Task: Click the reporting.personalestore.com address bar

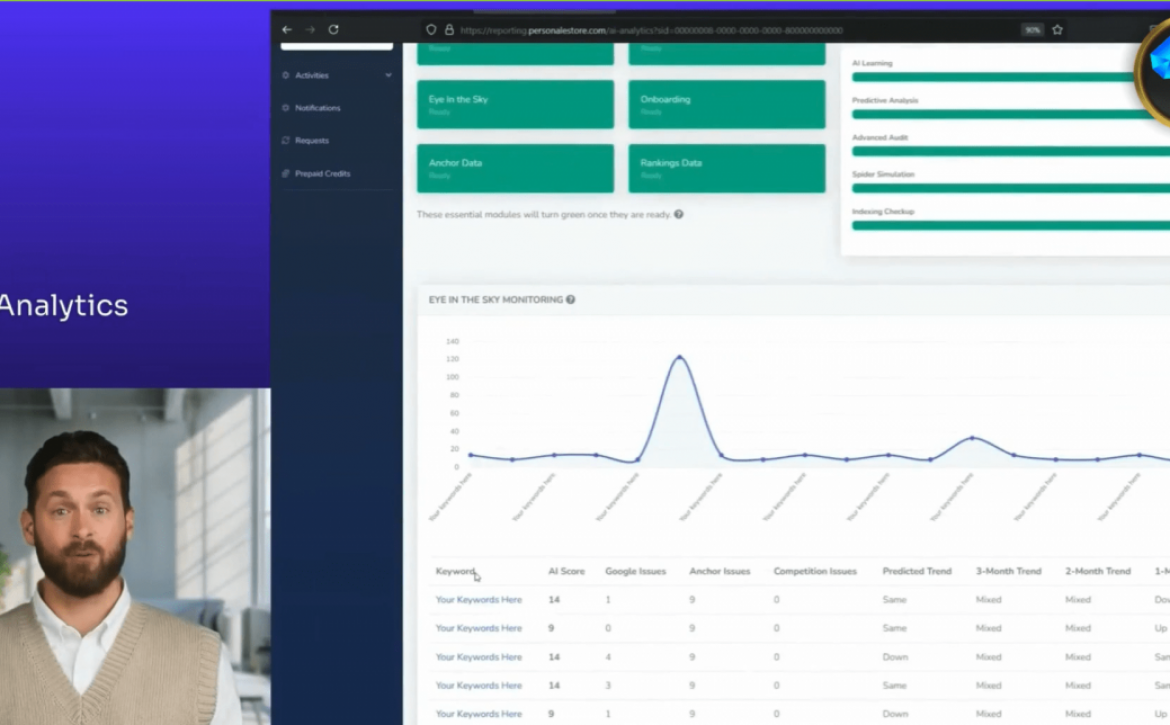Action: click(x=651, y=31)
